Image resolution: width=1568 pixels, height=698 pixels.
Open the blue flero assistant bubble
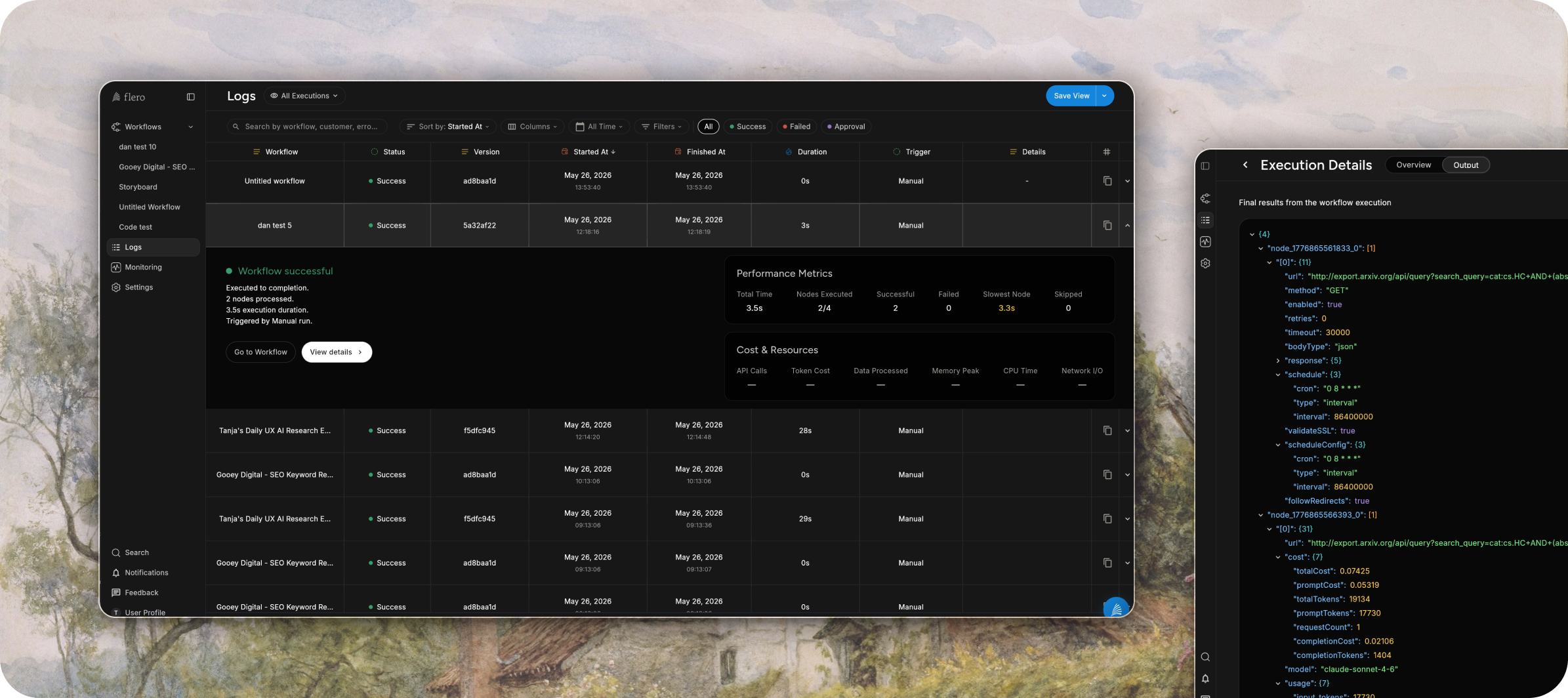tap(1116, 609)
